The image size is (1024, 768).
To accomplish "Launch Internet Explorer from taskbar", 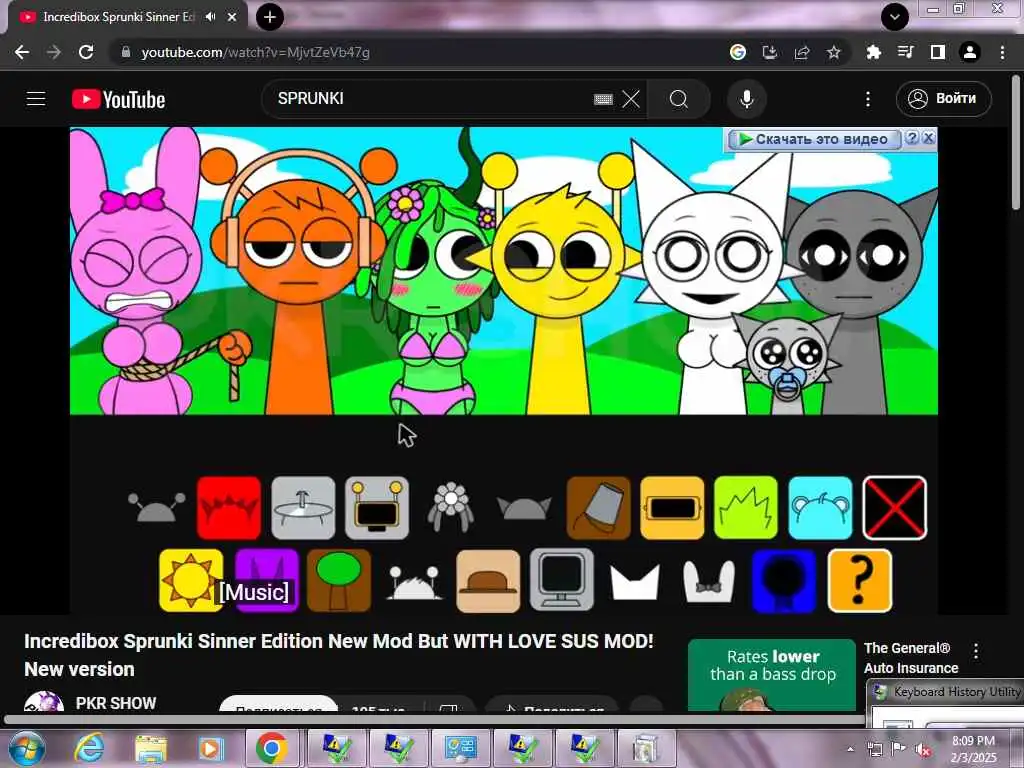I will (x=89, y=748).
